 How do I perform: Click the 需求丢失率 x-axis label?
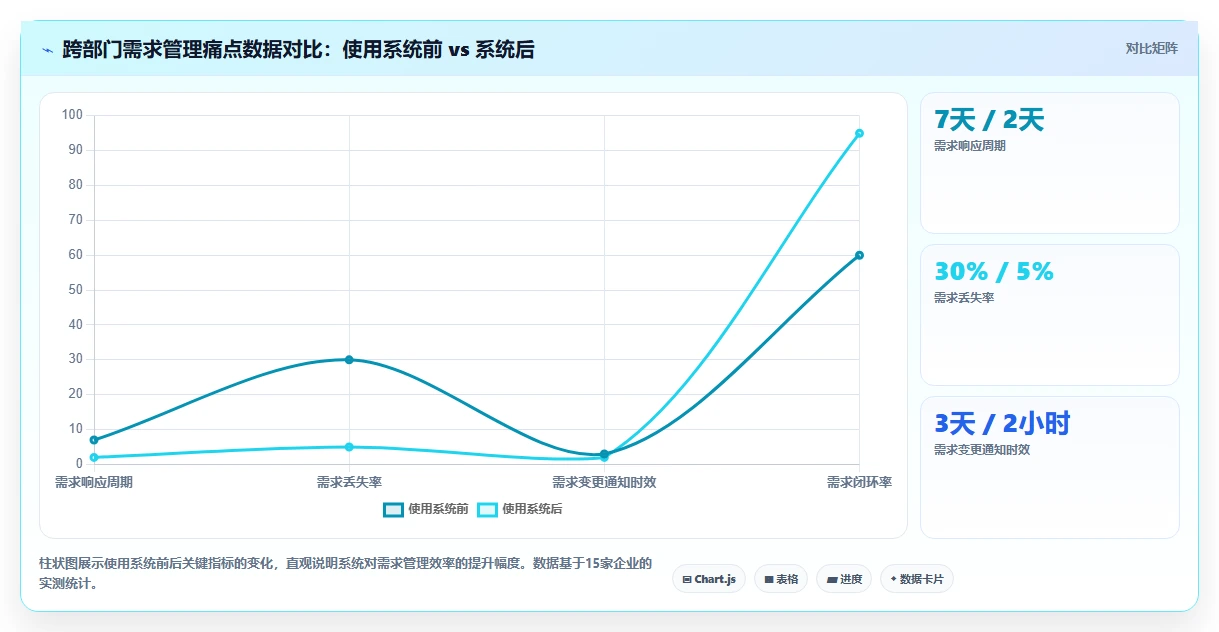(349, 482)
